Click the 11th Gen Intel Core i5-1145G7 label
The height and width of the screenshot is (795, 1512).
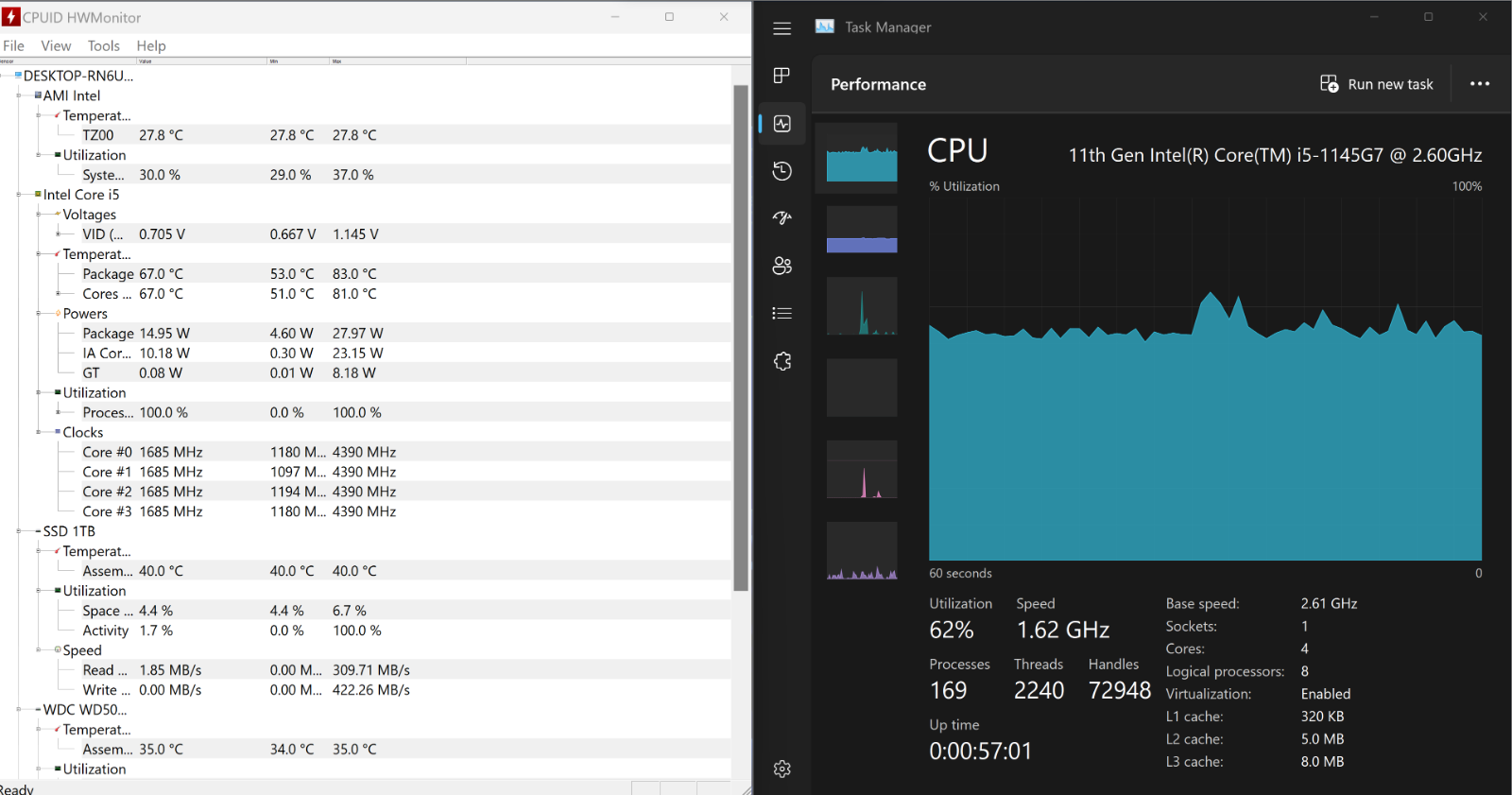(1275, 155)
